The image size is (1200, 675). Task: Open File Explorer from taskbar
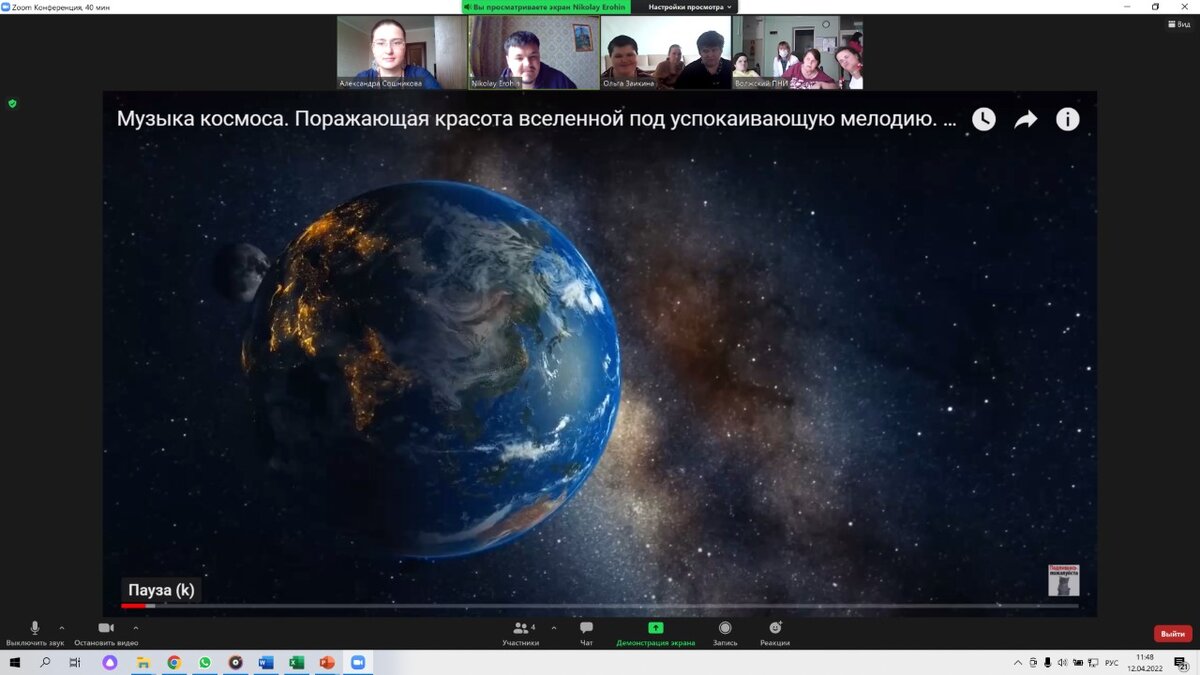(143, 662)
